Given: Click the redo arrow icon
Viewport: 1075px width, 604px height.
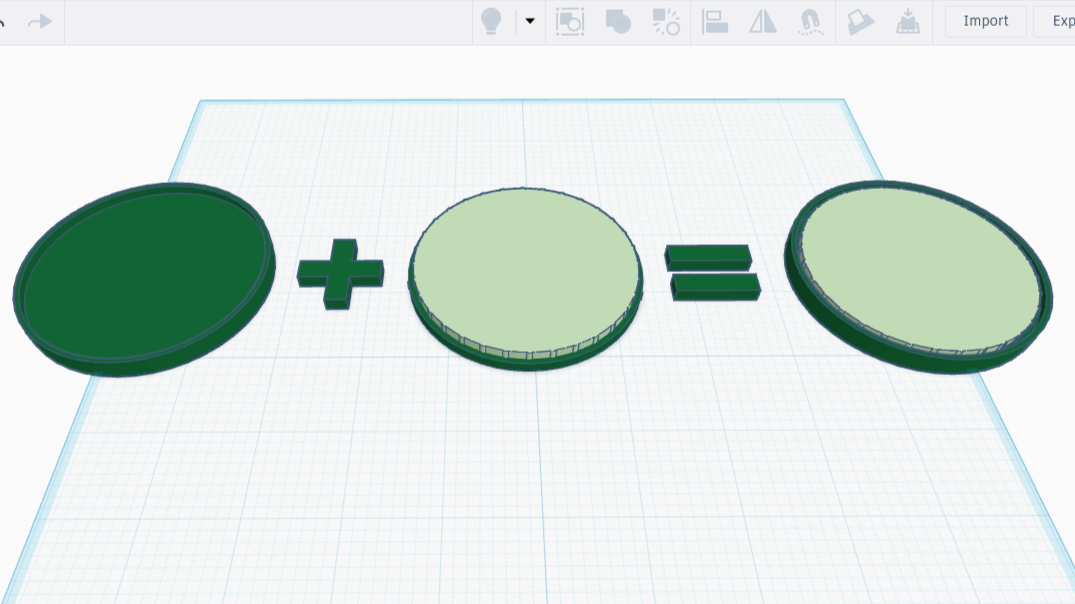Looking at the screenshot, I should [40, 22].
